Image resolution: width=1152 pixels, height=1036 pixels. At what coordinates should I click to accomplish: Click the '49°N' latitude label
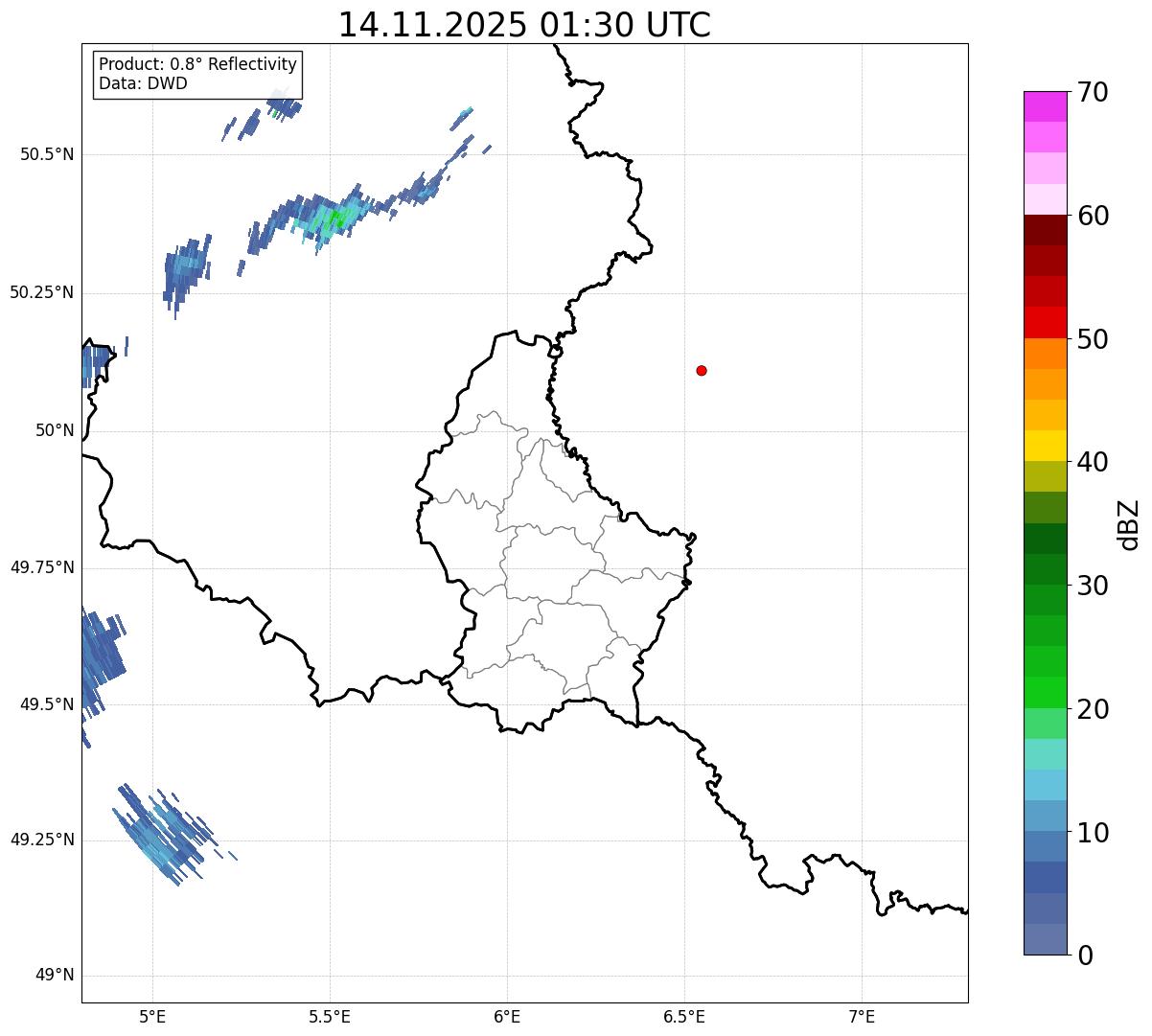click(x=55, y=976)
